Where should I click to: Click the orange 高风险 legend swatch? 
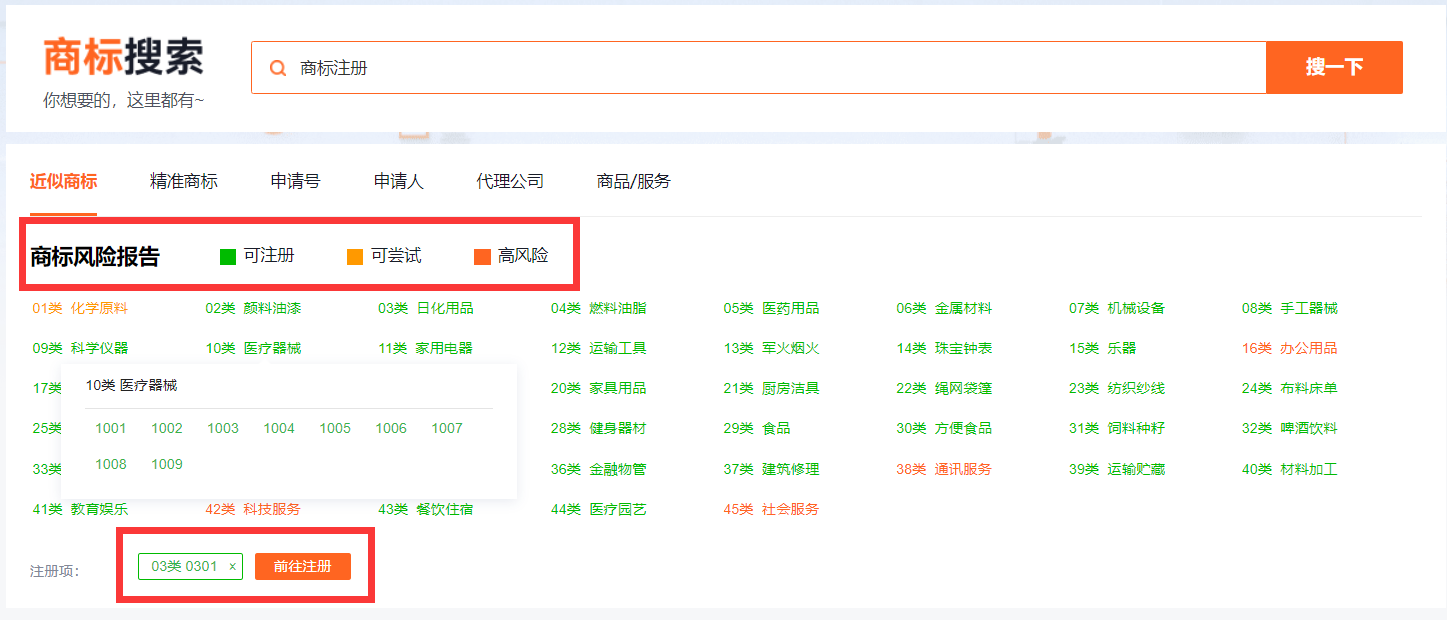[x=482, y=257]
